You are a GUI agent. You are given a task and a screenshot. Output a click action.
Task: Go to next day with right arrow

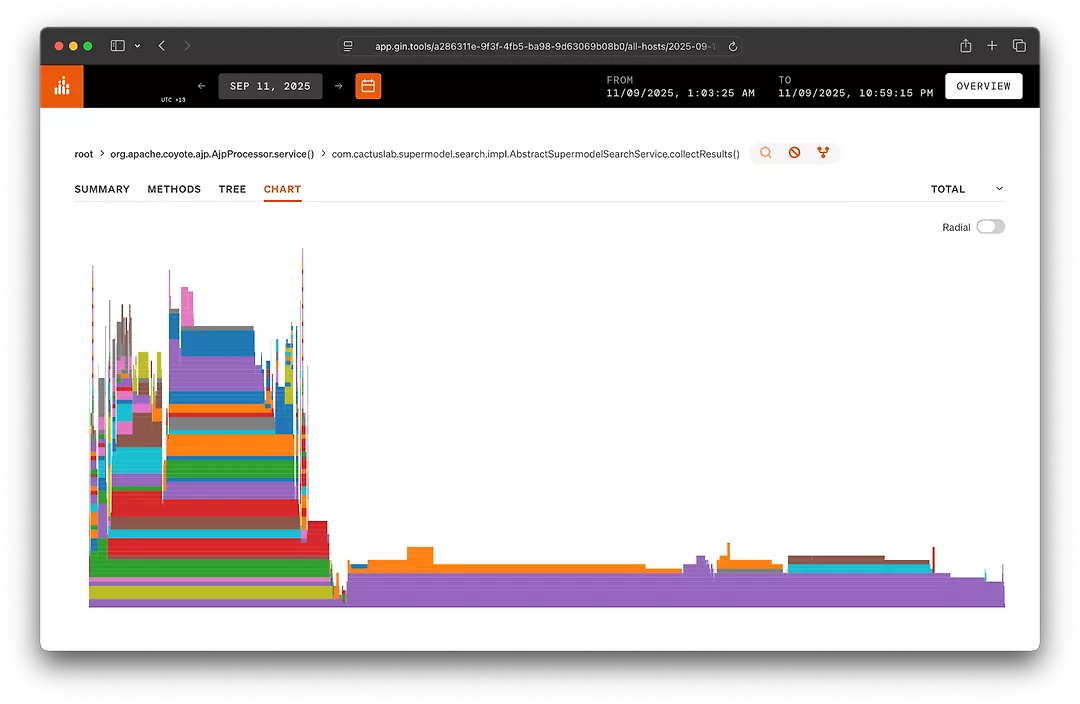[x=338, y=86]
